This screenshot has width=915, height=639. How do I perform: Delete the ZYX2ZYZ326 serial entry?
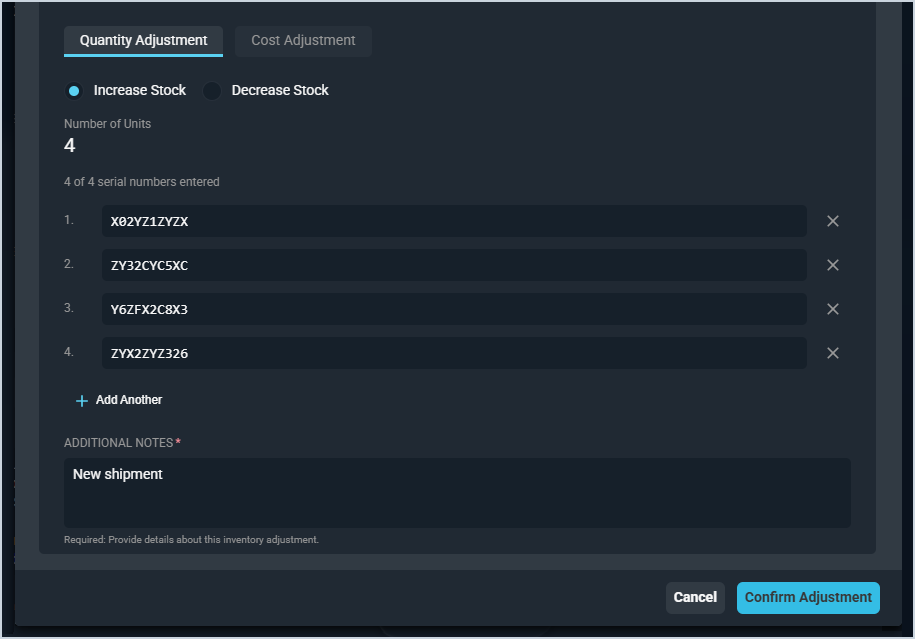click(x=832, y=353)
